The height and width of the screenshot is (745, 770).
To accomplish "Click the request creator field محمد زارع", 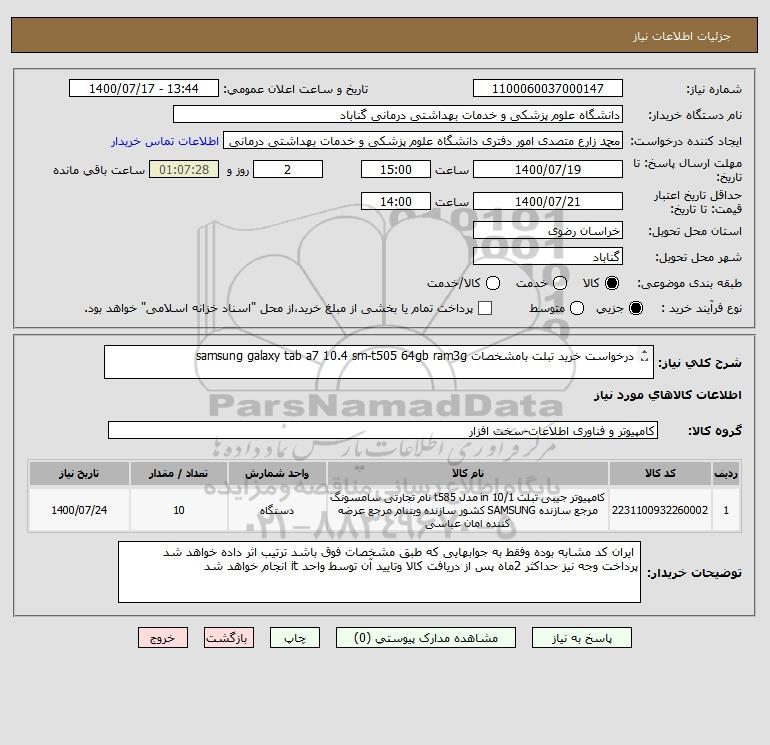I will click(423, 141).
